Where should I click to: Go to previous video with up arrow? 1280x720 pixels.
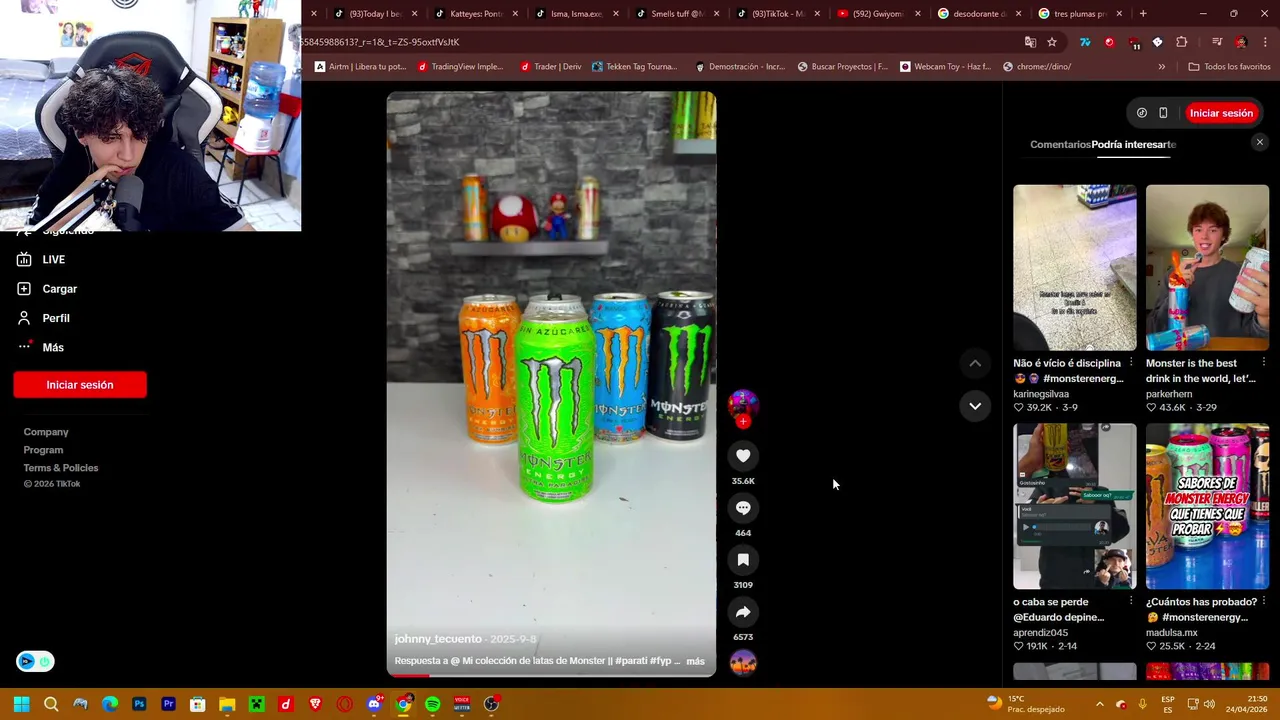(x=975, y=363)
